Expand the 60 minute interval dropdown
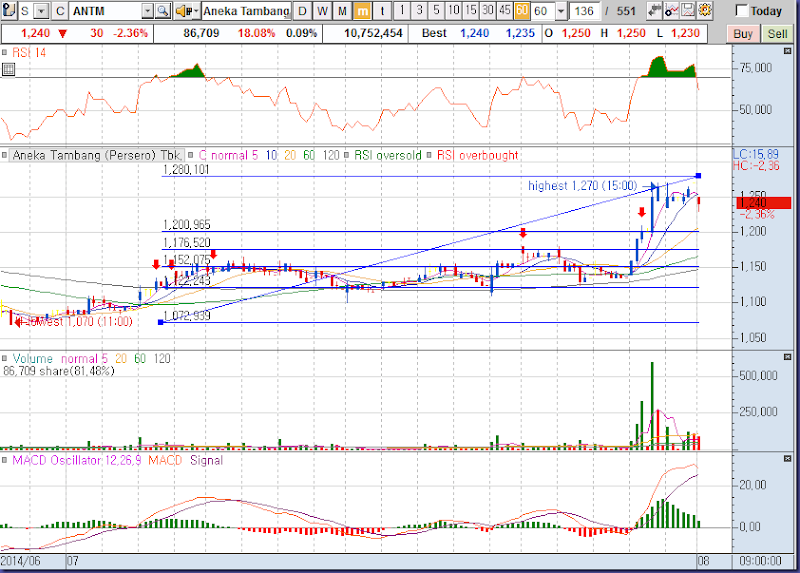This screenshot has width=800, height=573. [x=561, y=11]
